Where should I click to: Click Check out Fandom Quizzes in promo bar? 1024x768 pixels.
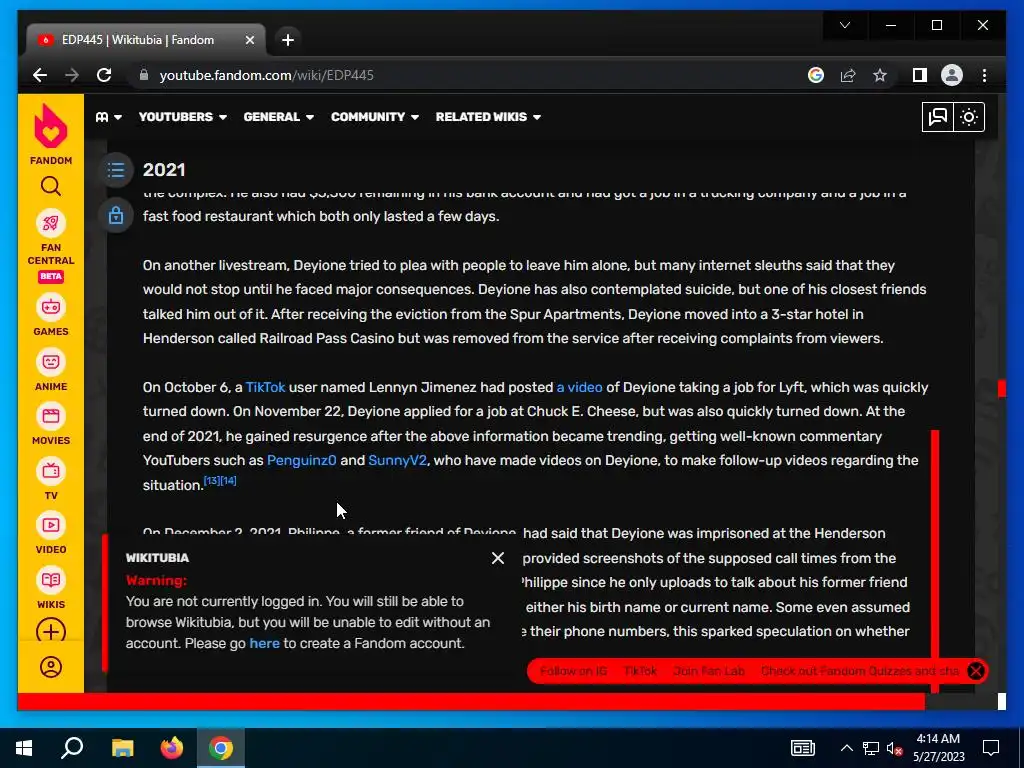860,671
